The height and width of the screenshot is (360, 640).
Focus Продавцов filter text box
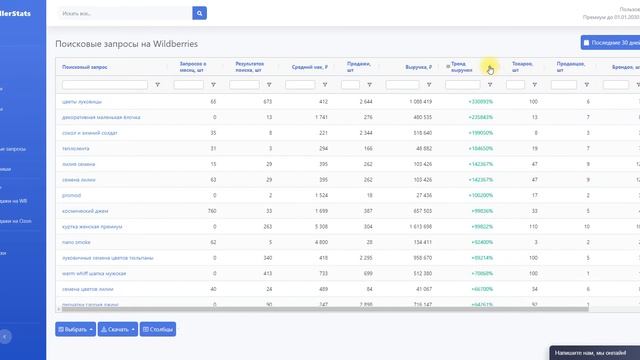click(564, 84)
